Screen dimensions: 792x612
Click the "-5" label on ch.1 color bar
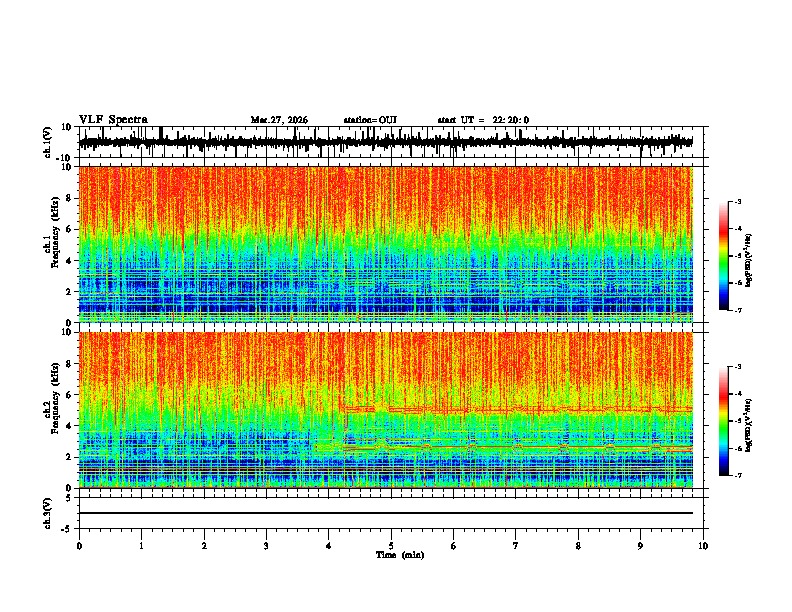click(738, 256)
